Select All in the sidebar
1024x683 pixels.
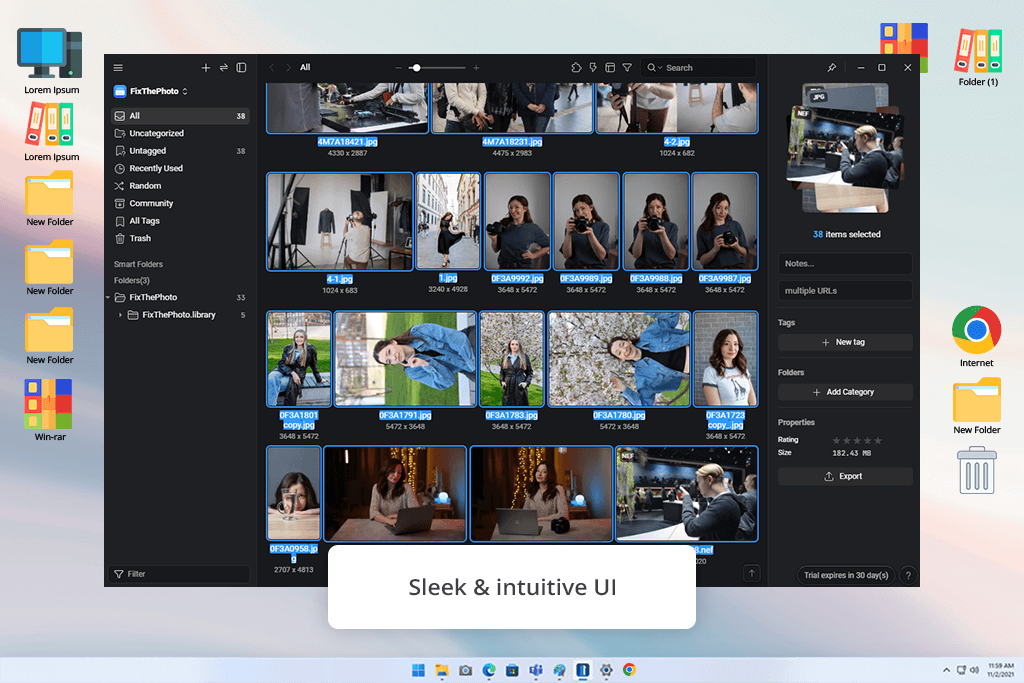[x=181, y=116]
